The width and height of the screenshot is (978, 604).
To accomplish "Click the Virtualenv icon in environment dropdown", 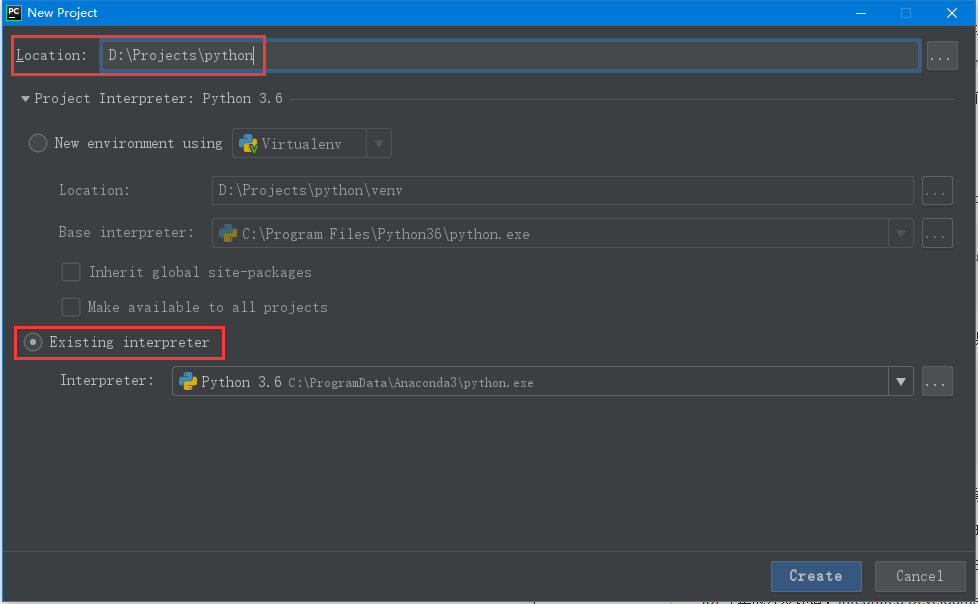I will [247, 144].
